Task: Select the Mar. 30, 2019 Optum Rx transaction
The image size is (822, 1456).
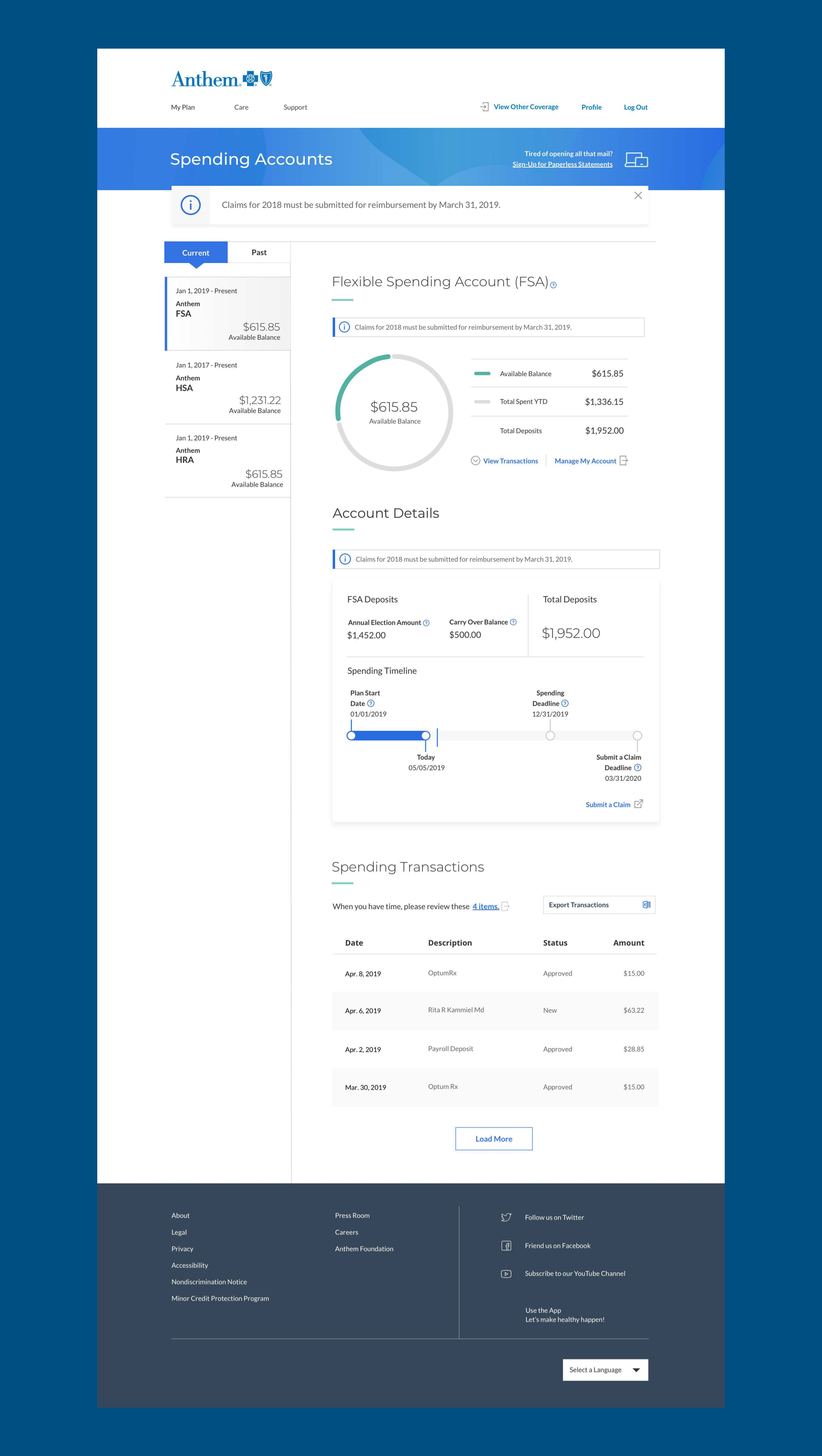Action: click(x=495, y=1087)
